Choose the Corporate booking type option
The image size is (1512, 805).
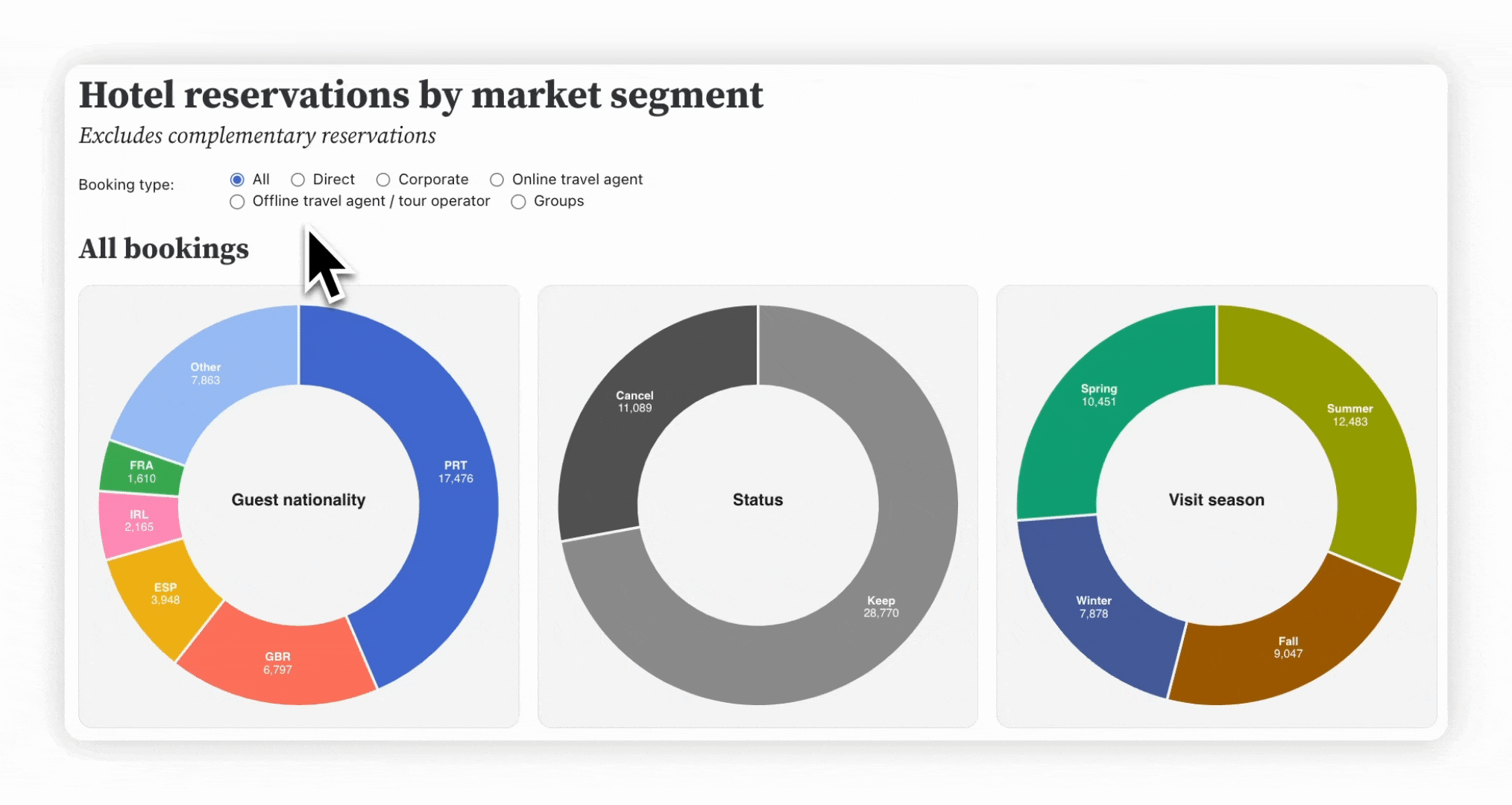383,180
